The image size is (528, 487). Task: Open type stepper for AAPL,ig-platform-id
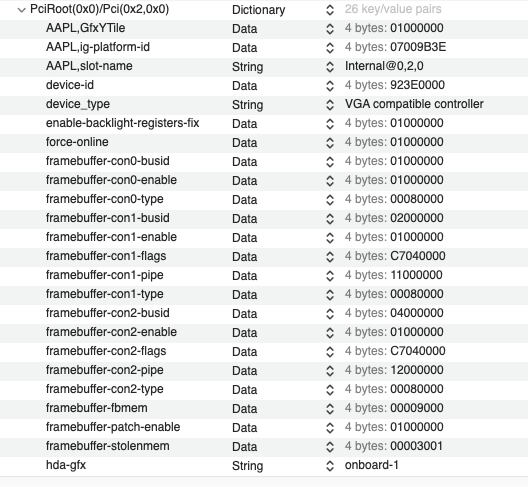tap(330, 47)
